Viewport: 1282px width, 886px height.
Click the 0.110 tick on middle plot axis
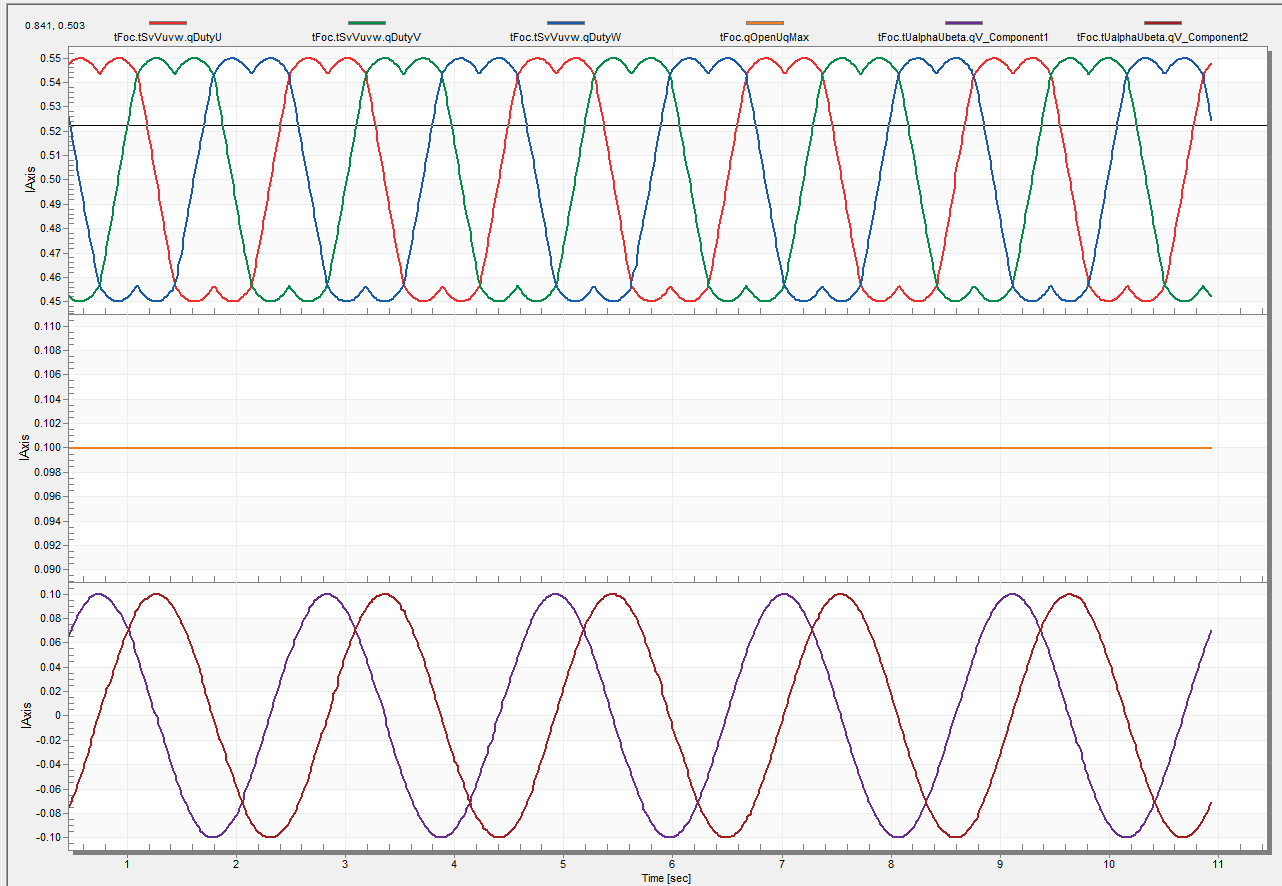click(x=48, y=326)
